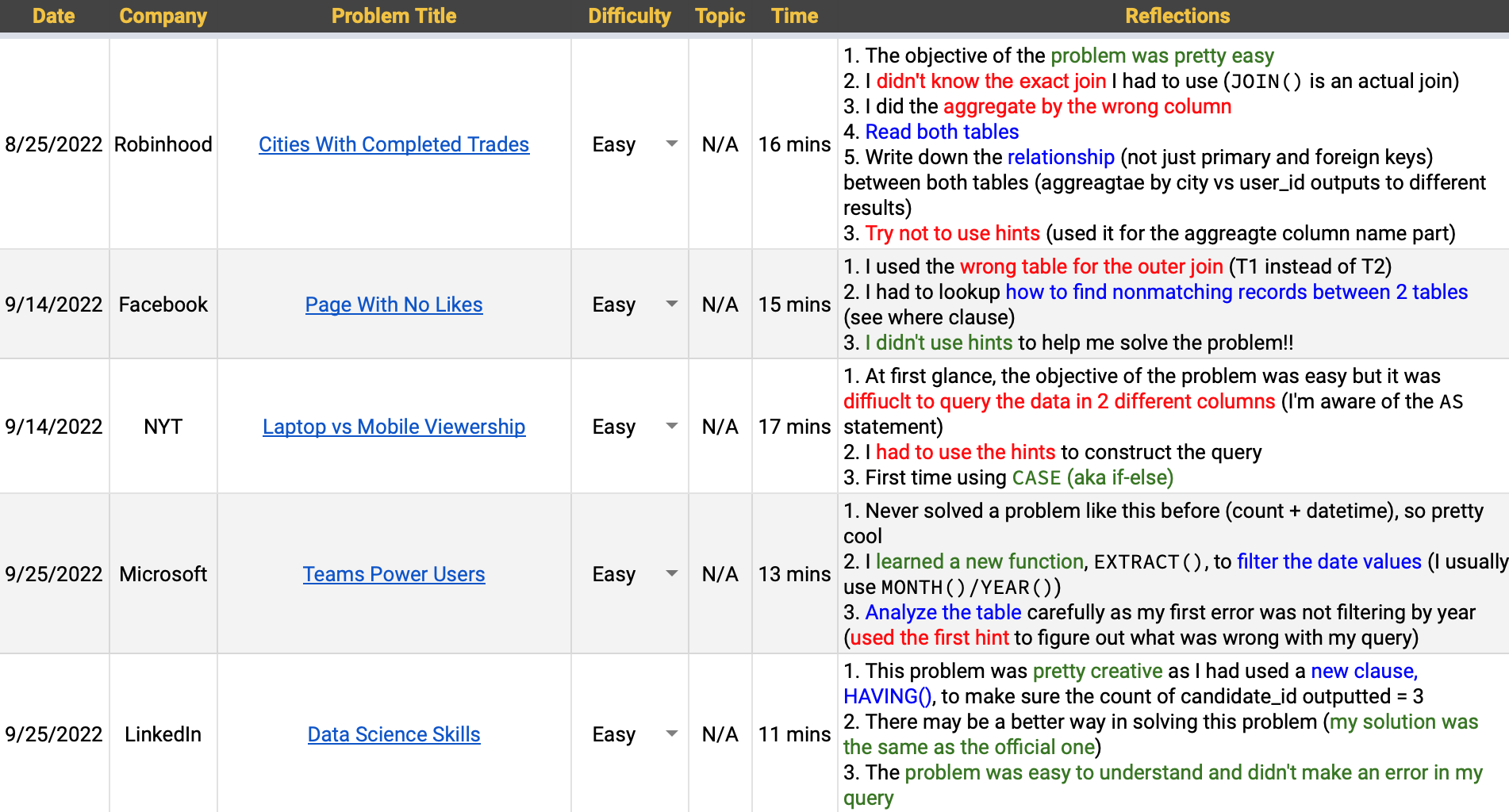Open the Teams Power Users link
1509x812 pixels.
[394, 574]
